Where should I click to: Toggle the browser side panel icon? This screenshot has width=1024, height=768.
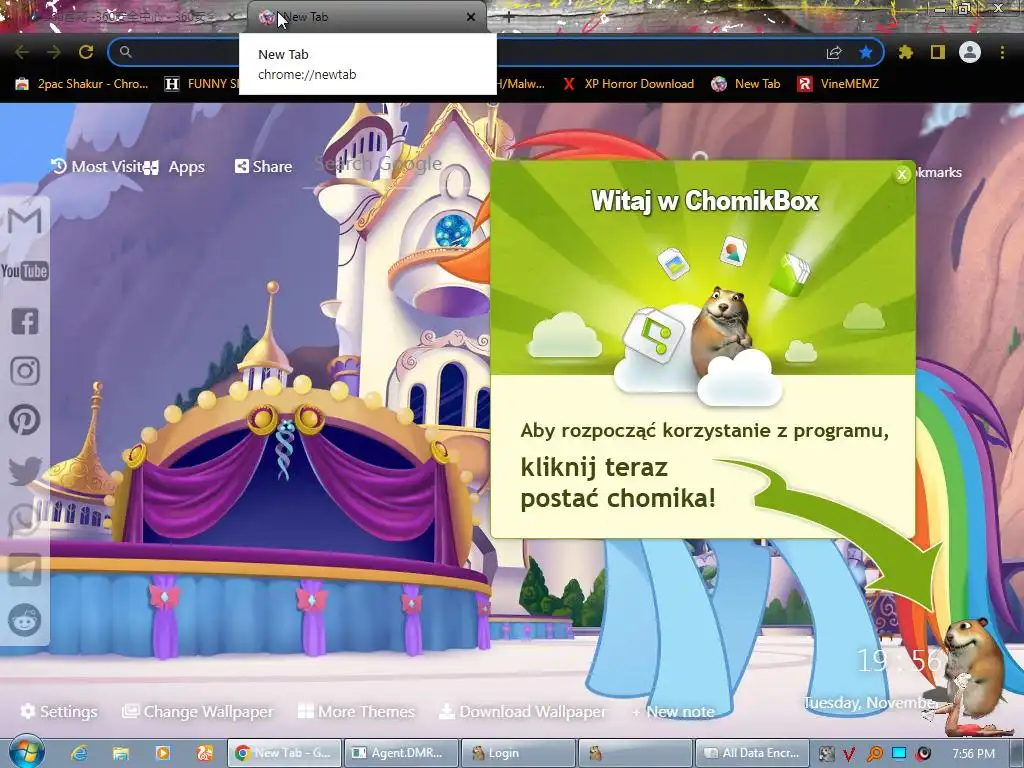(938, 52)
